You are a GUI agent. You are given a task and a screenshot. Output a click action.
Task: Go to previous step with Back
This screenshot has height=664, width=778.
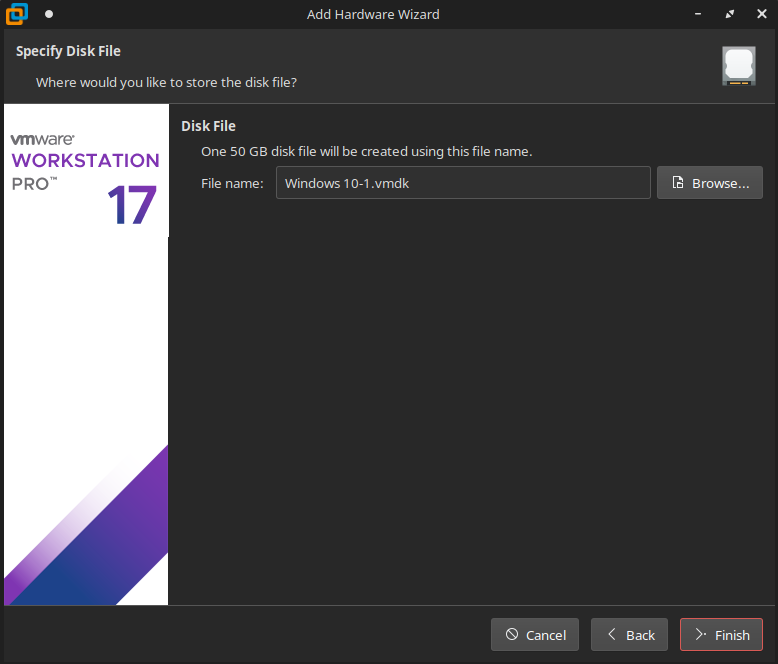(629, 635)
